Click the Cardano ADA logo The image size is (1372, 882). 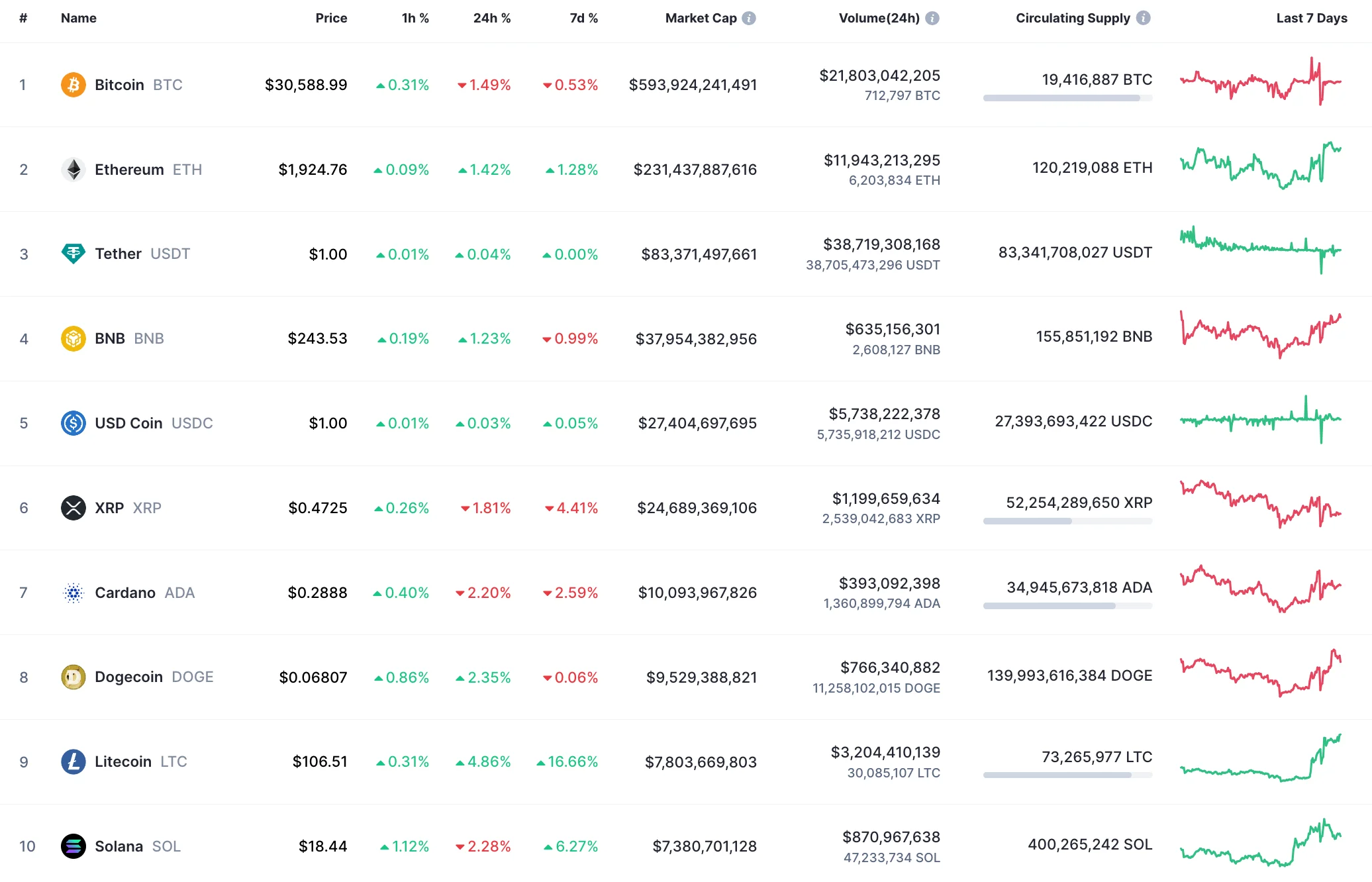[x=74, y=593]
